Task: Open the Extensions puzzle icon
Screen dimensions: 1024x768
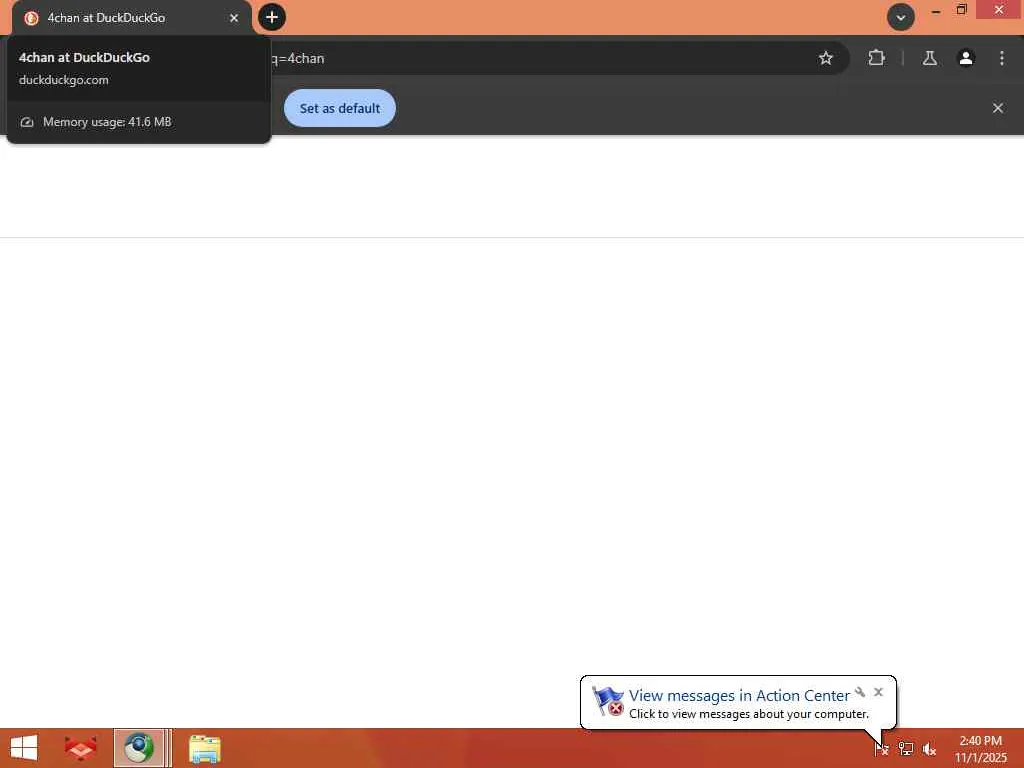Action: pyautogui.click(x=876, y=58)
